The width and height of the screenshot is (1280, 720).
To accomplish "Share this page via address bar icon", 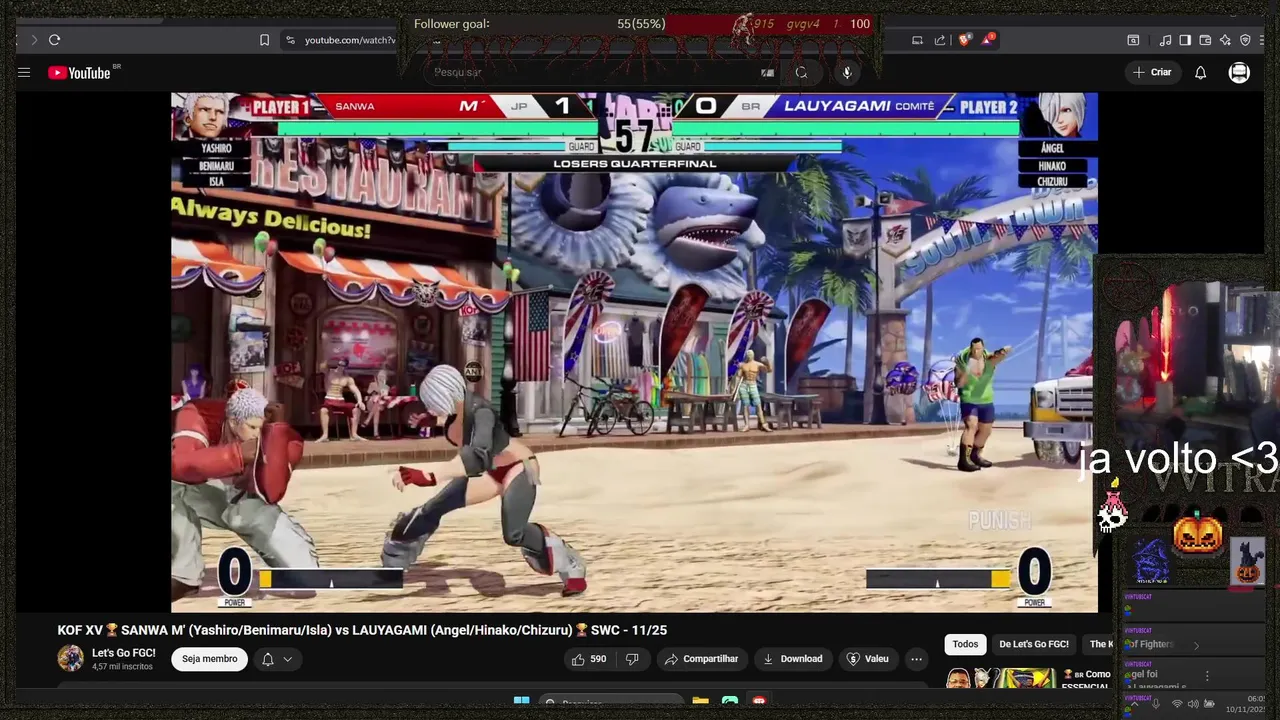I will coord(940,40).
